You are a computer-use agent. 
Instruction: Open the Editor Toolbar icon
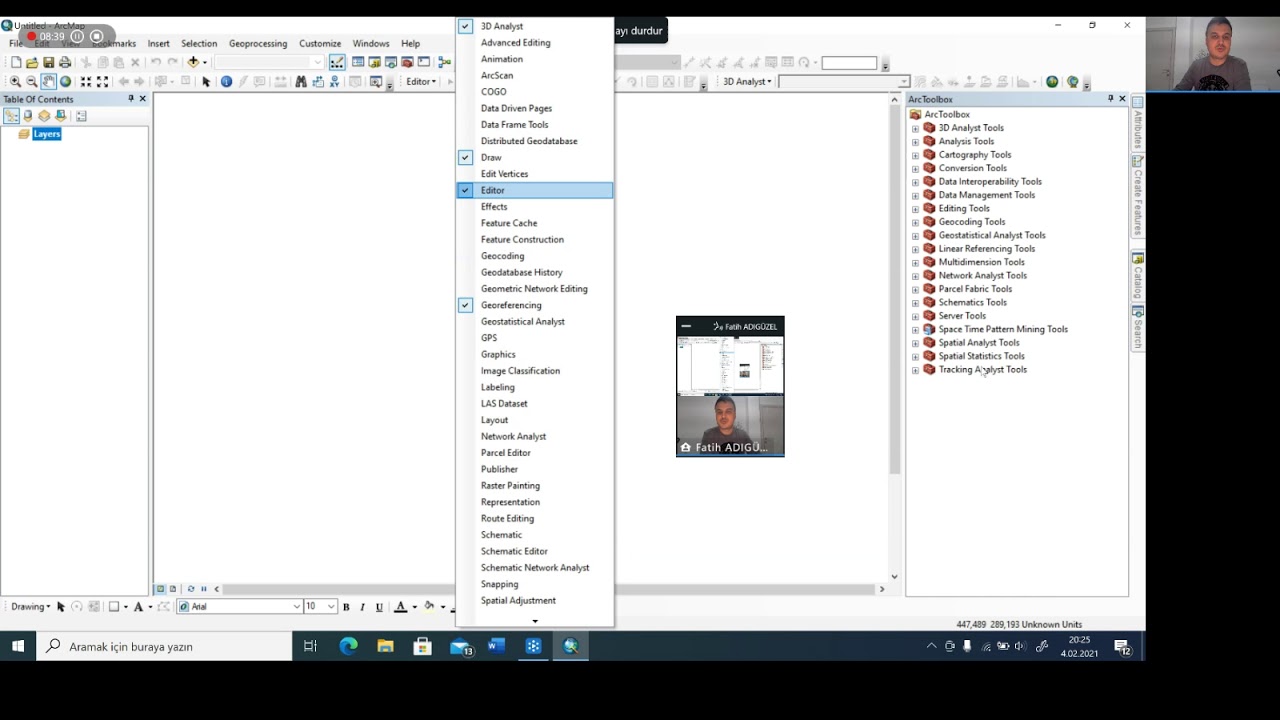tap(337, 62)
